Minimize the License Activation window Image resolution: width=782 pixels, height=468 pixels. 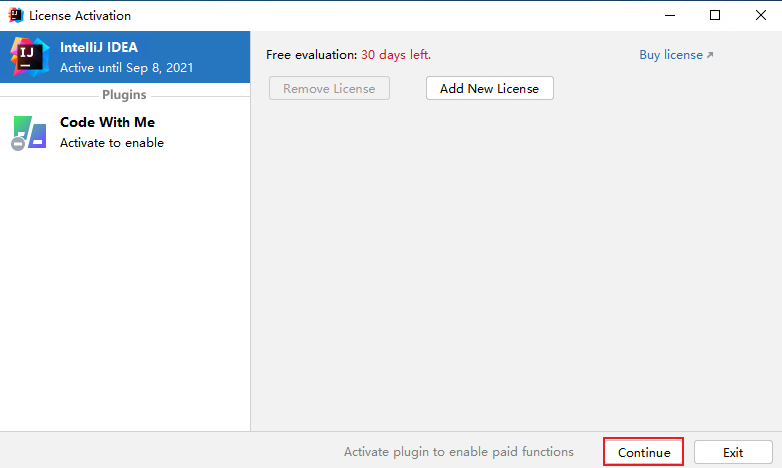click(x=670, y=15)
